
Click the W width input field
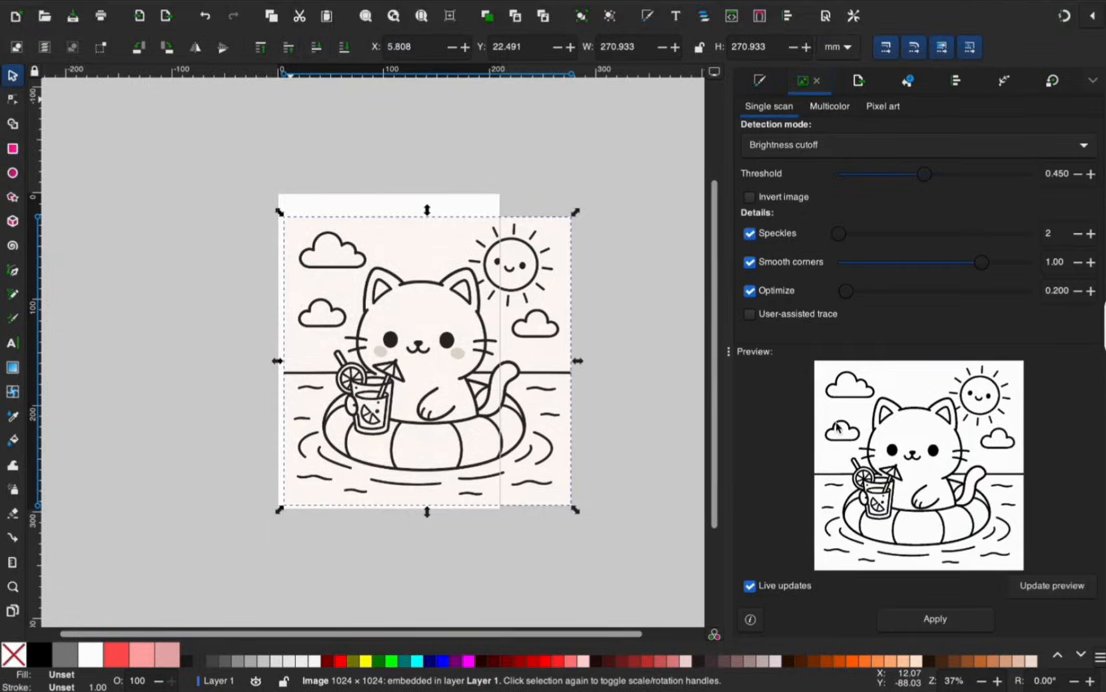626,47
